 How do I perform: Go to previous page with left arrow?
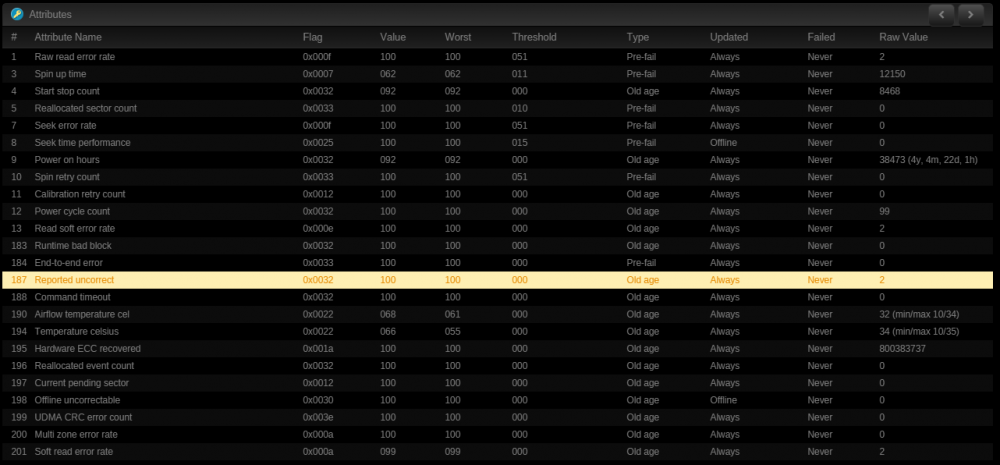click(x=941, y=14)
